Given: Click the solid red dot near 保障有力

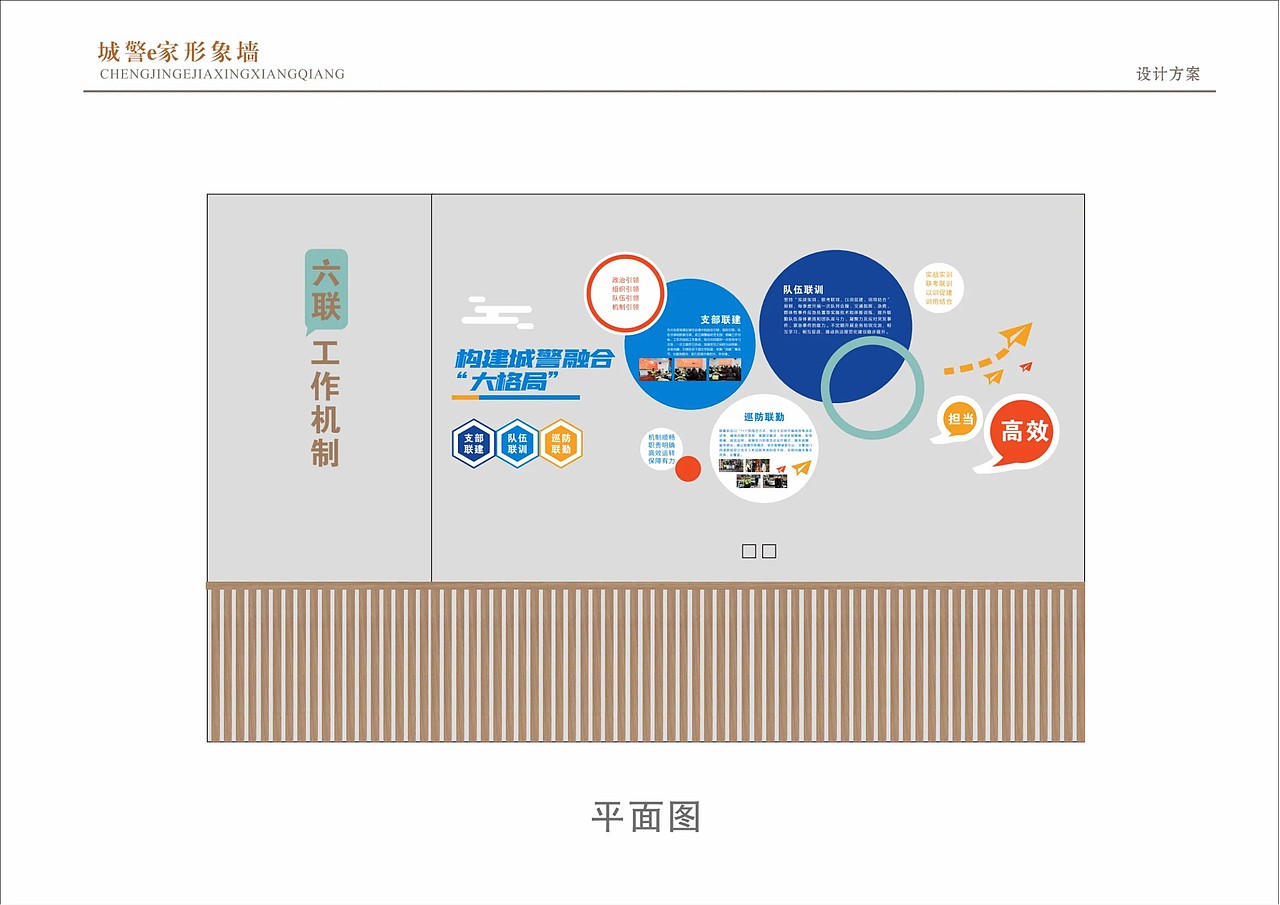Looking at the screenshot, I should point(687,469).
